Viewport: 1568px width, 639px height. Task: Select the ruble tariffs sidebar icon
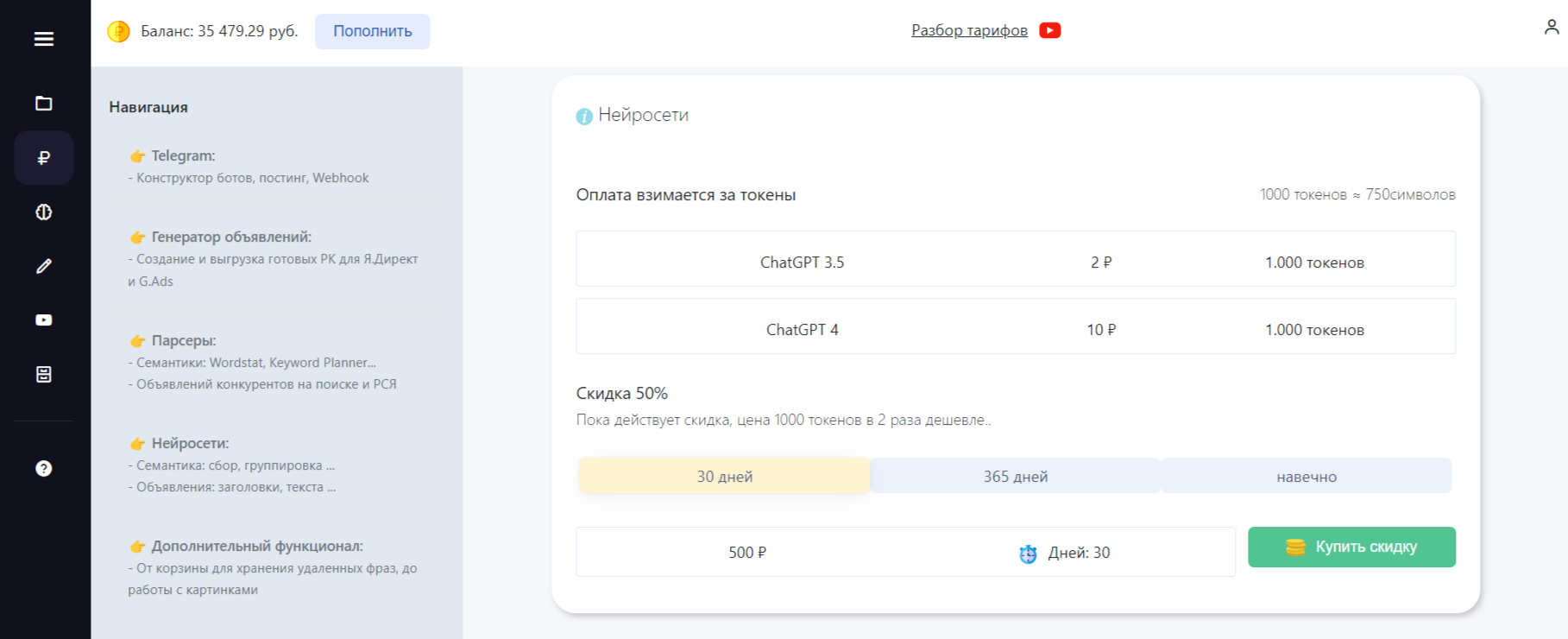(x=44, y=158)
